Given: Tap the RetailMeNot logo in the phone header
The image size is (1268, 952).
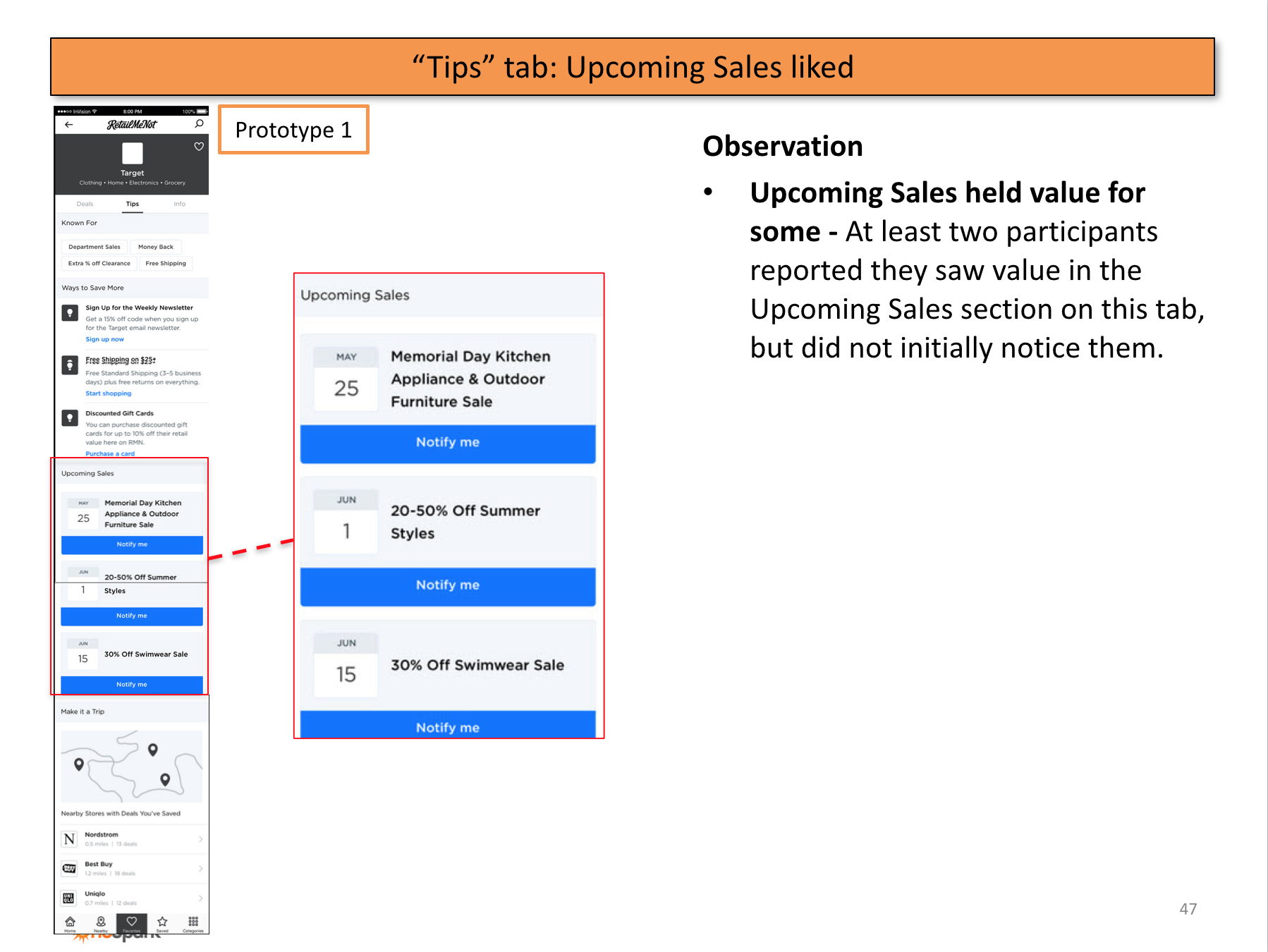Looking at the screenshot, I should click(132, 124).
